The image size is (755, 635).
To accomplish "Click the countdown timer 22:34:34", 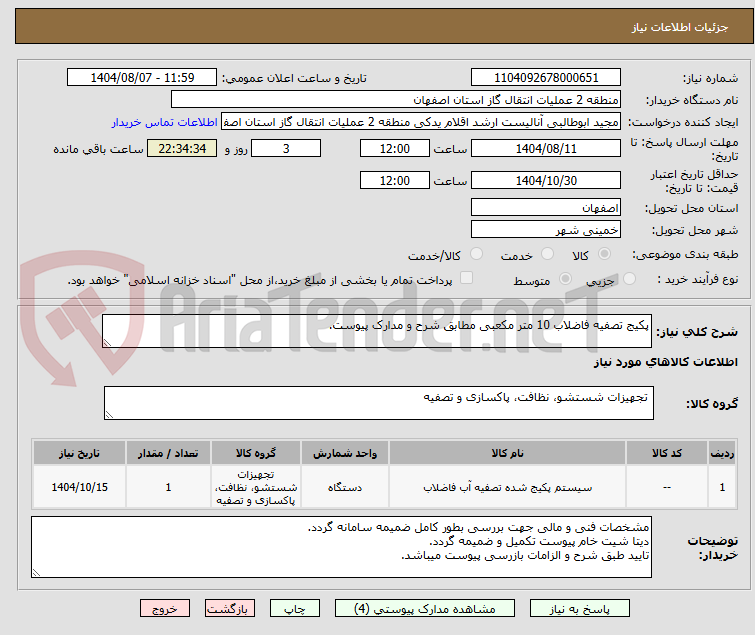I will pos(182,148).
